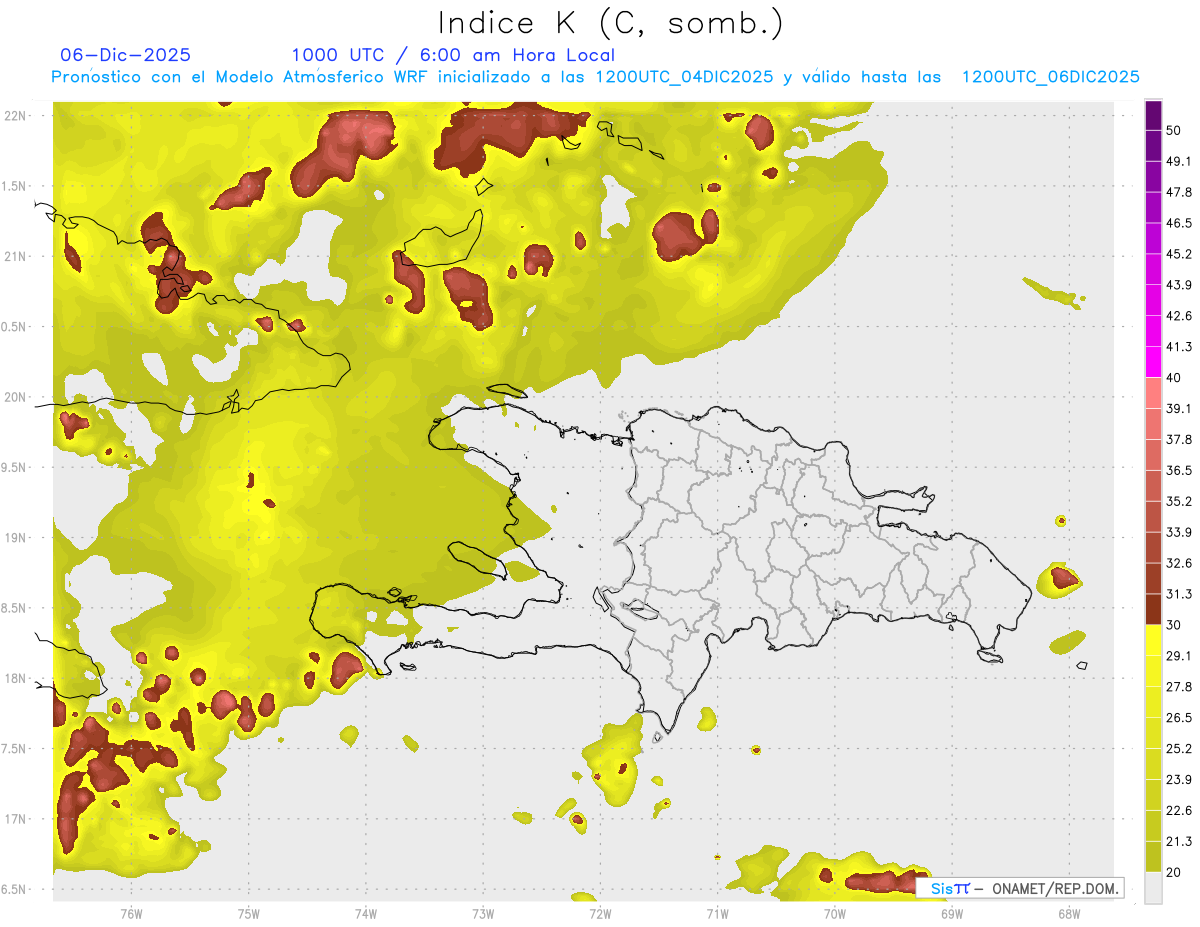Click the 06-Dic-2025 date label
This screenshot has width=1200, height=927.
click(125, 55)
